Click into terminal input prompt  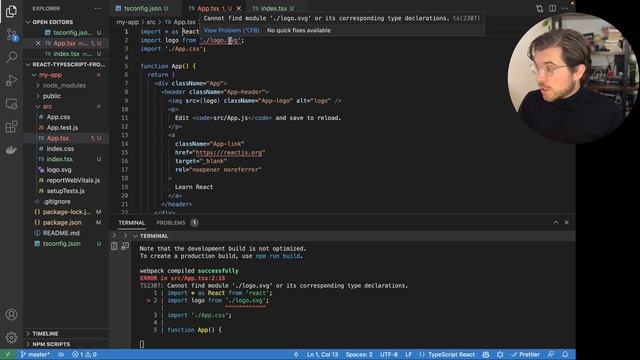pyautogui.click(x=142, y=344)
